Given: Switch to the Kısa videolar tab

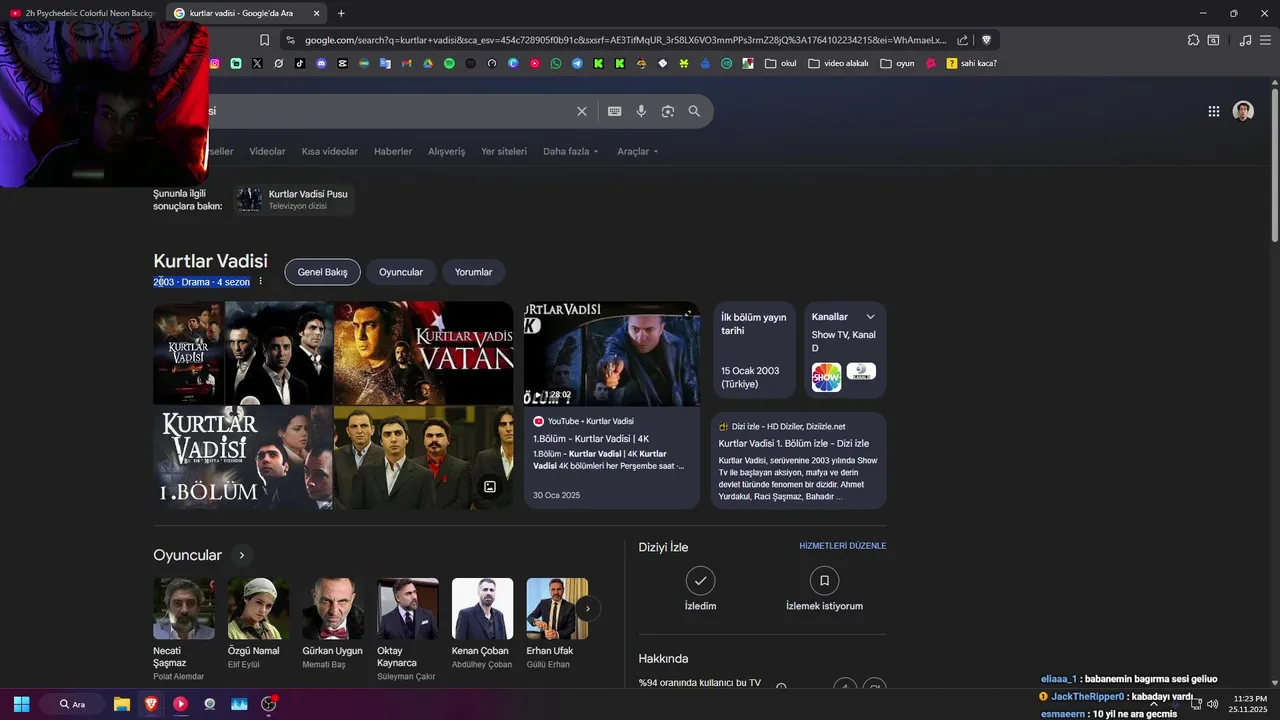Looking at the screenshot, I should (330, 151).
